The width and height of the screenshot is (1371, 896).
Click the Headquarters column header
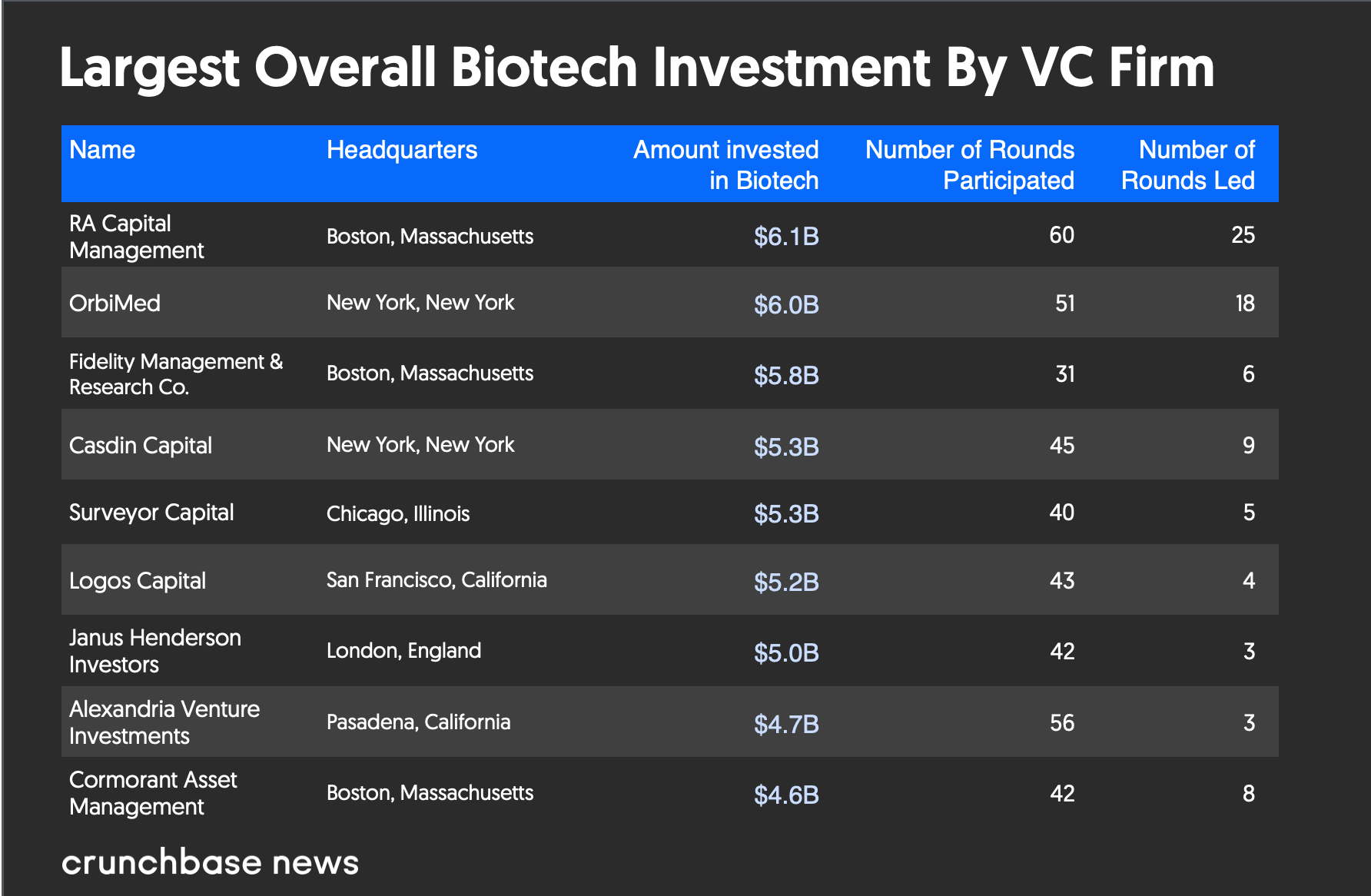pyautogui.click(x=401, y=150)
